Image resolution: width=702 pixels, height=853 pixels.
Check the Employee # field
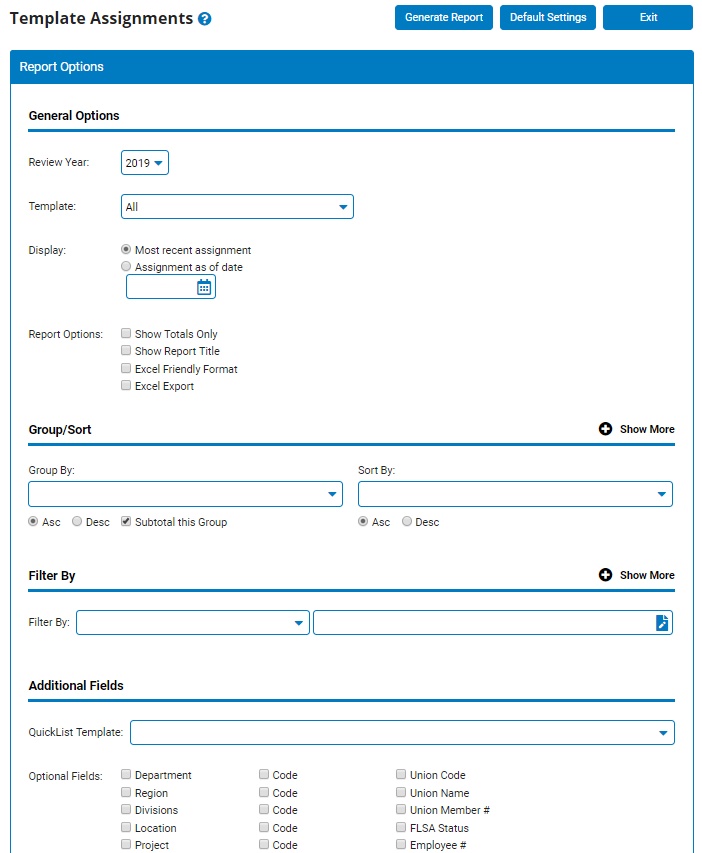point(401,844)
